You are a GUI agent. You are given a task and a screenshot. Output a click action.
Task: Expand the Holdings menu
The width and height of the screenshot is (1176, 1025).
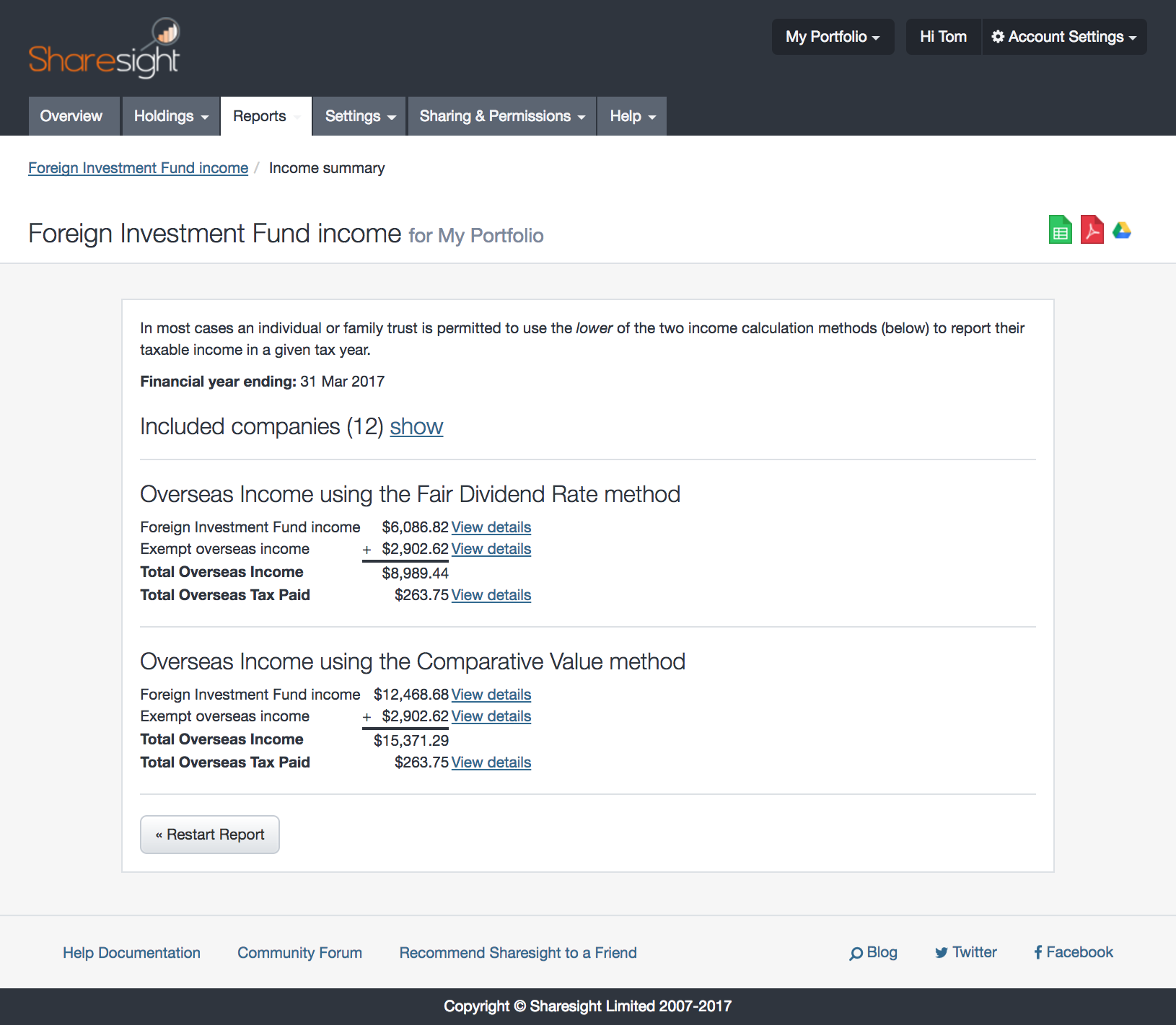tap(170, 115)
